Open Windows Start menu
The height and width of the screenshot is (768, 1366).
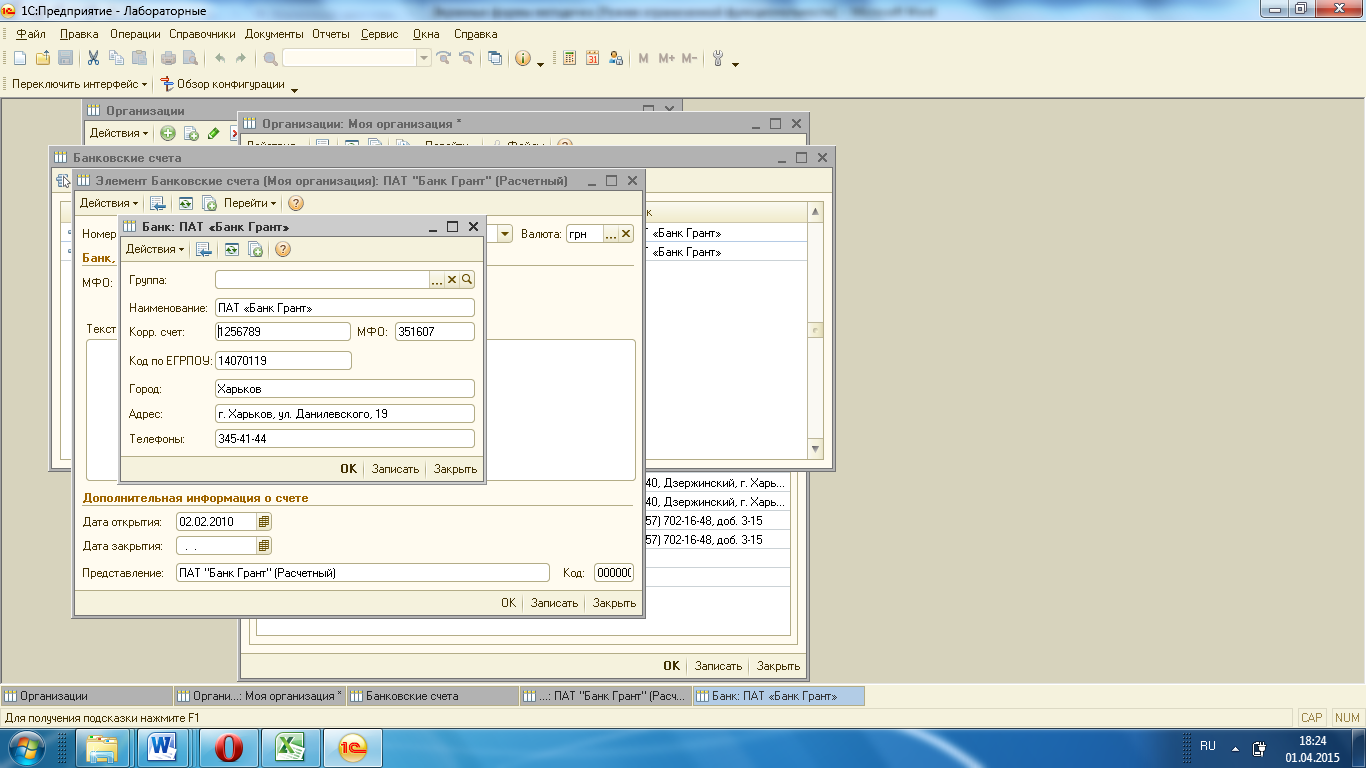point(29,747)
